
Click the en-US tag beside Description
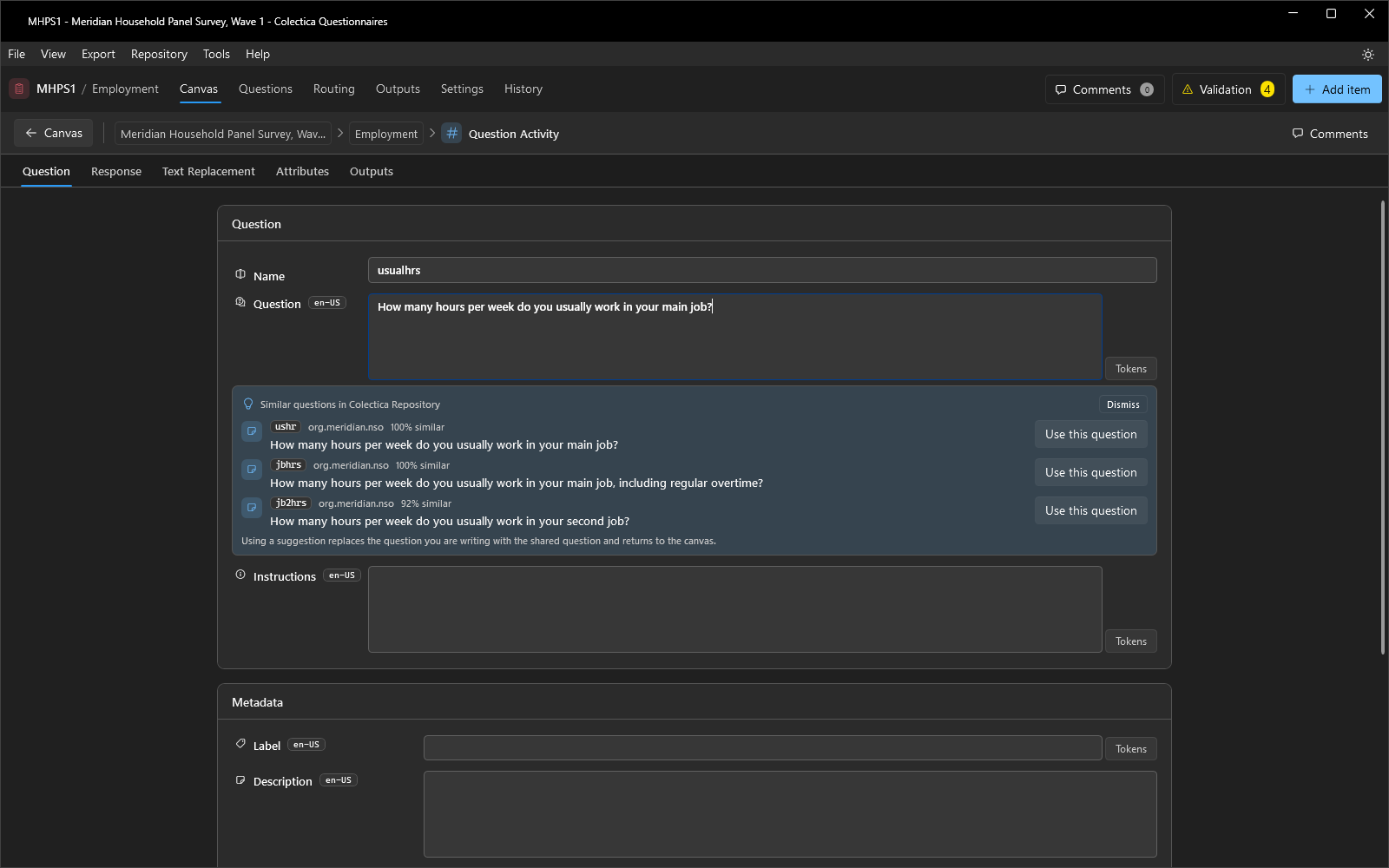point(339,780)
